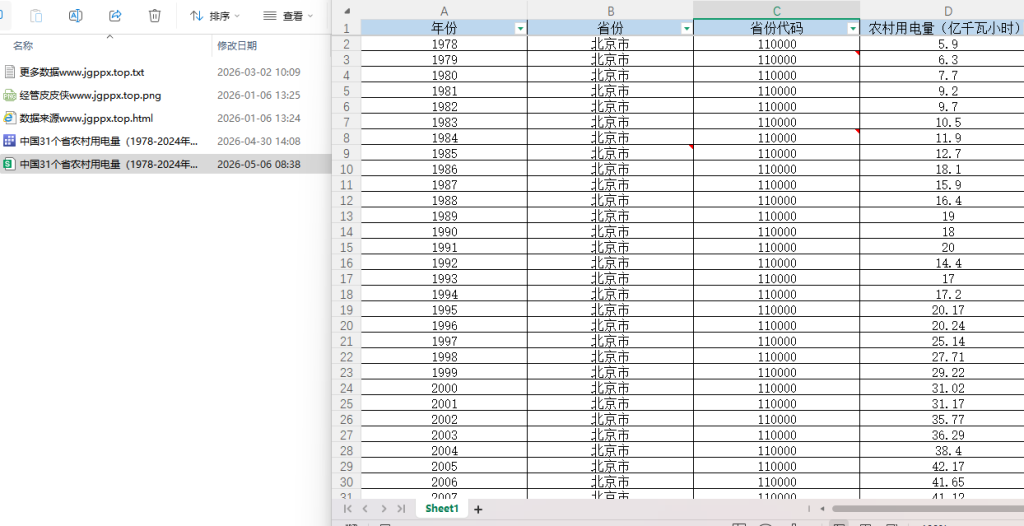This screenshot has width=1024, height=526.
Task: Select the blue grid file icon dated 2026-04-30
Action: [x=9, y=141]
